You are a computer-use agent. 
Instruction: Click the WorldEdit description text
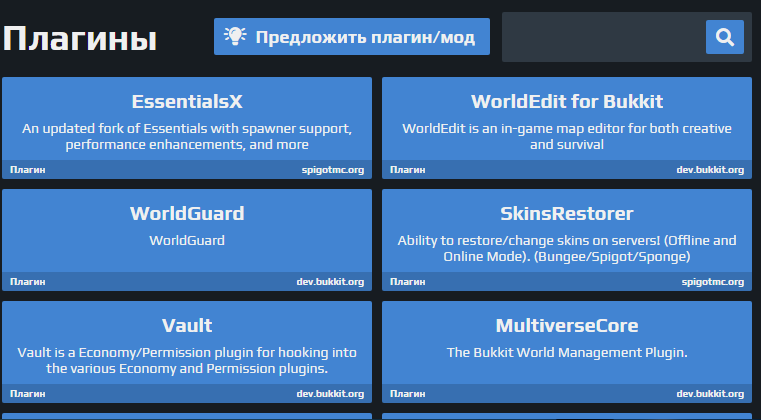pyautogui.click(x=567, y=136)
